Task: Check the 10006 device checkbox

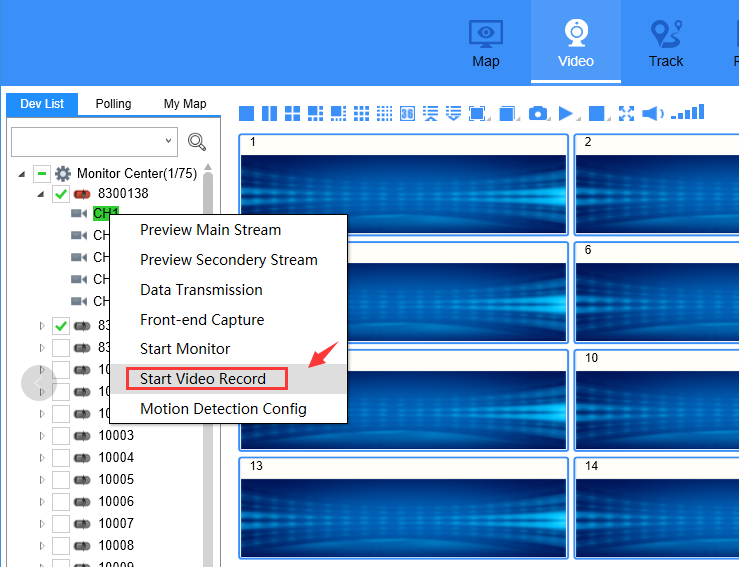Action: [61, 501]
